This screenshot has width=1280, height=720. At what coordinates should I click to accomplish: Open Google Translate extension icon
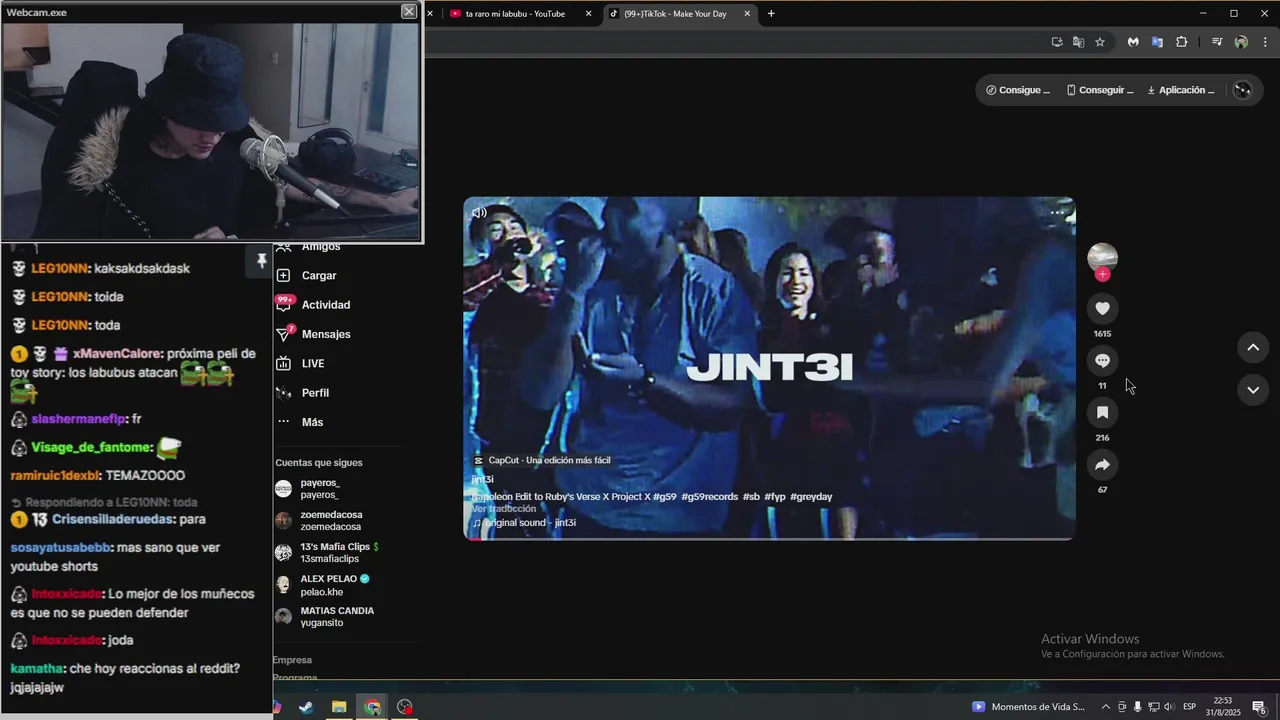(1157, 42)
